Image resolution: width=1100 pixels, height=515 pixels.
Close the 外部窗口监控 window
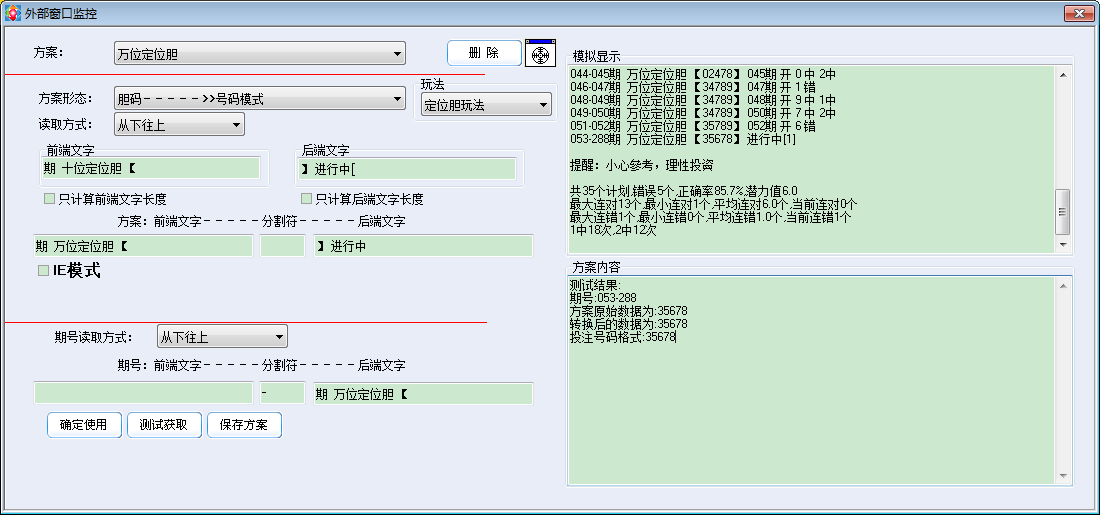tap(1076, 14)
